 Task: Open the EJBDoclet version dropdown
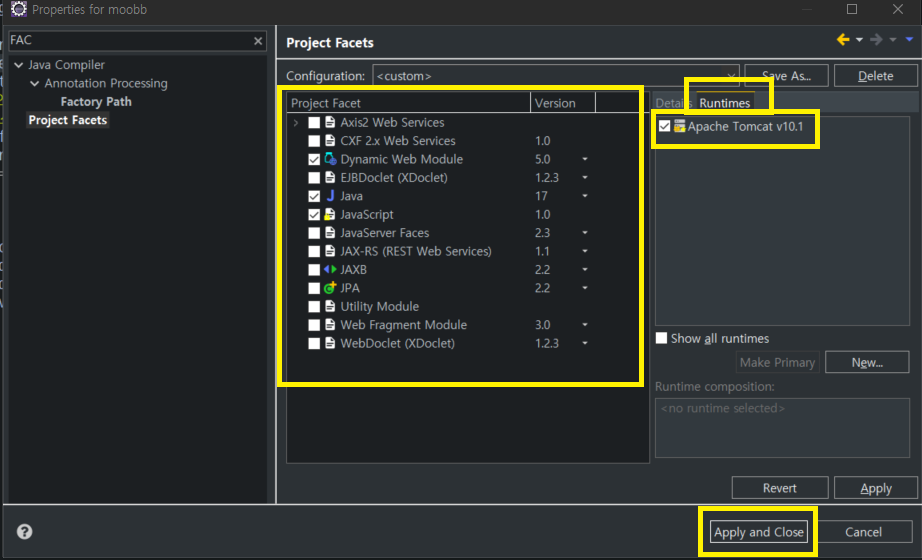point(584,177)
